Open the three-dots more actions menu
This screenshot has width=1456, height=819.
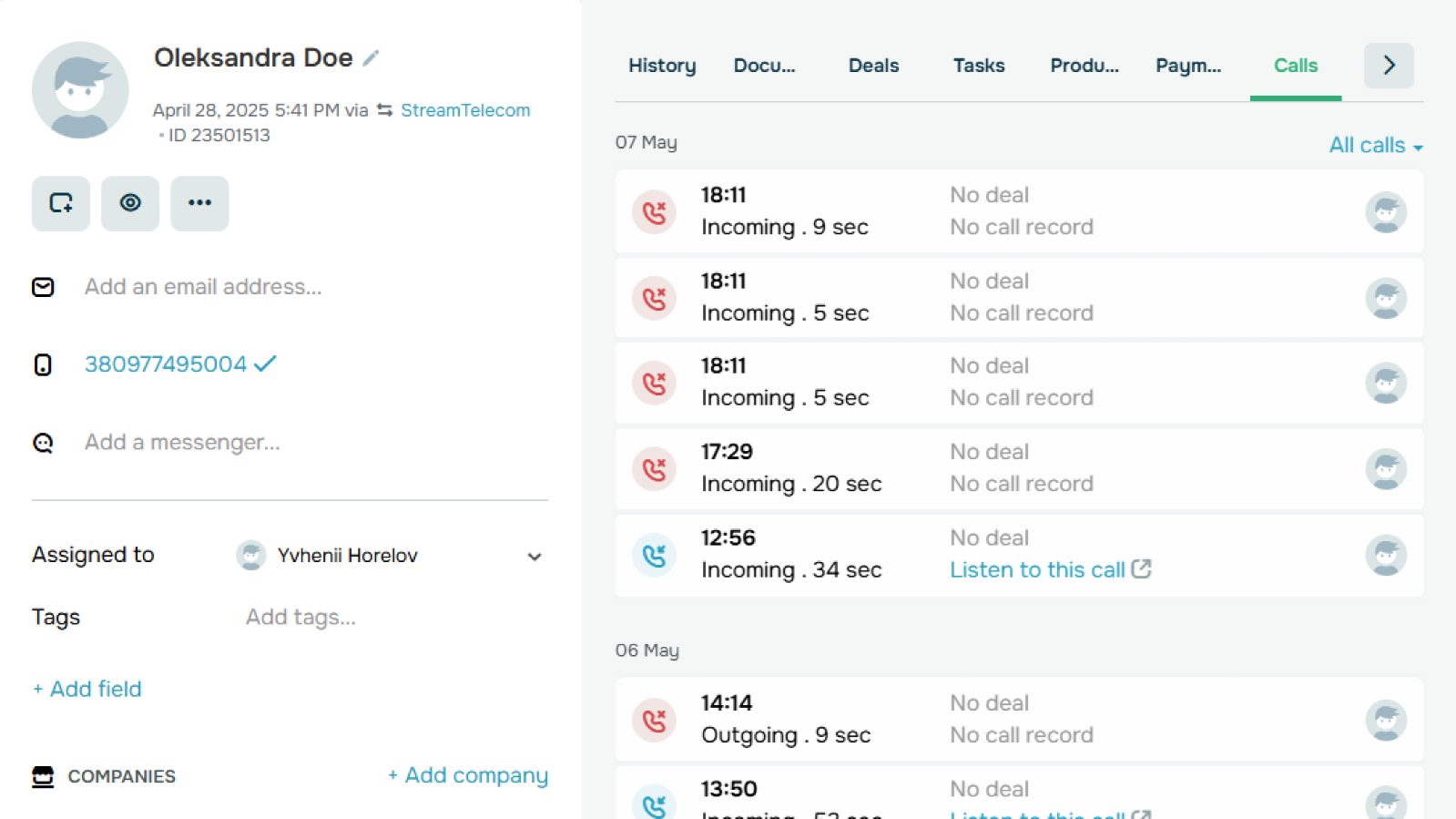pyautogui.click(x=199, y=203)
